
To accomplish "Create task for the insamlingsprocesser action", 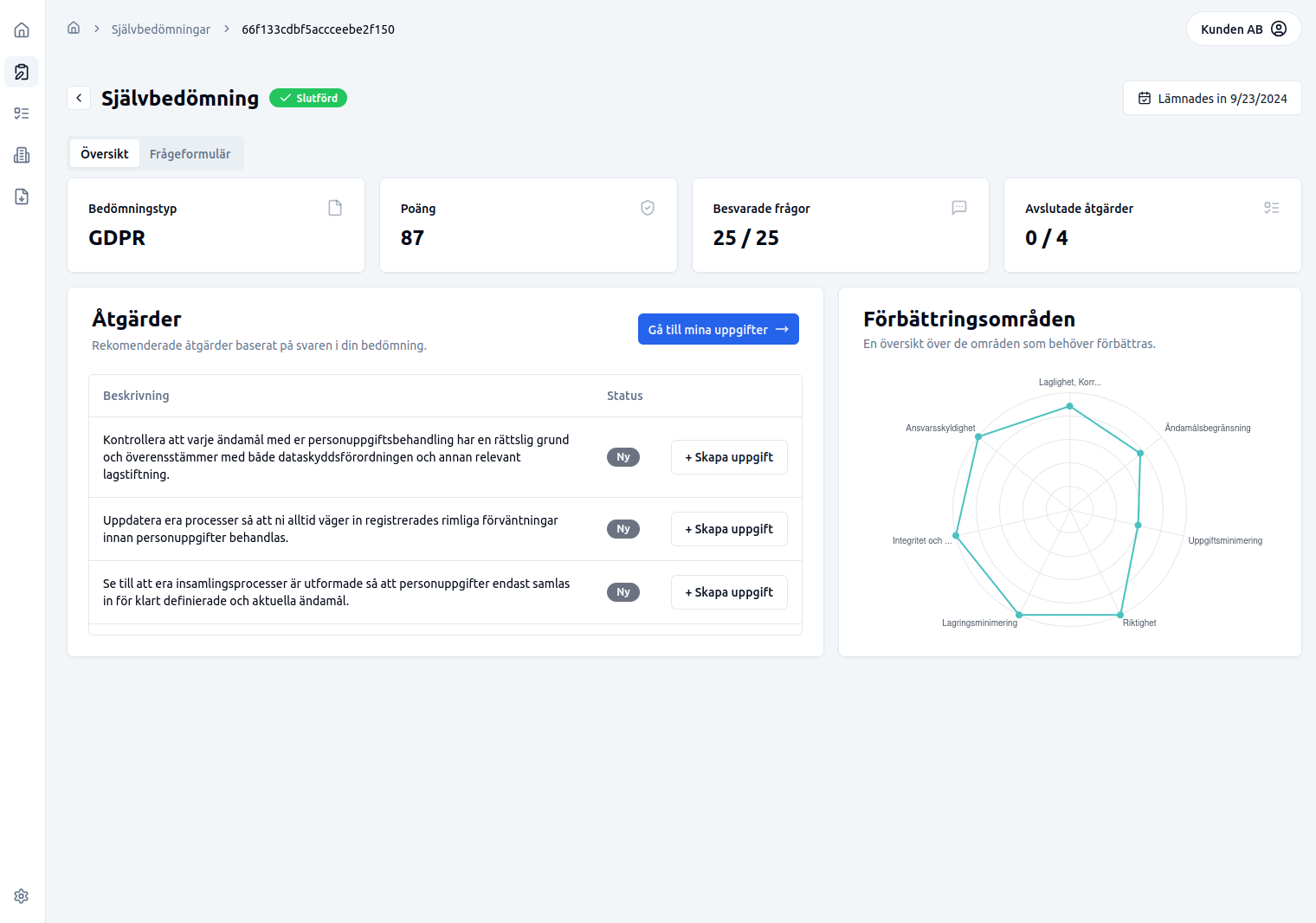I will 729,592.
